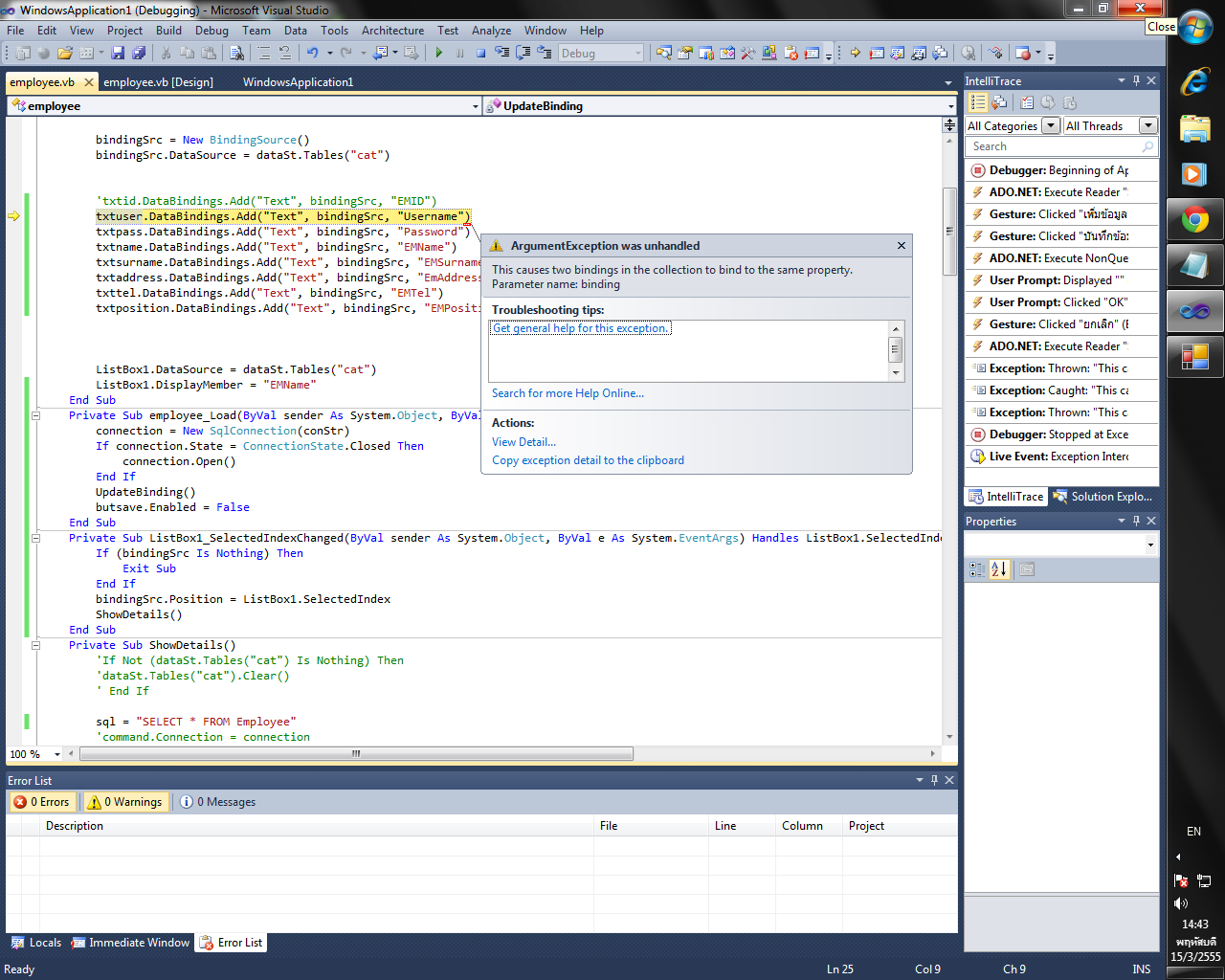This screenshot has height=980, width=1225.
Task: Click the Save All toolbar icon
Action: click(139, 54)
